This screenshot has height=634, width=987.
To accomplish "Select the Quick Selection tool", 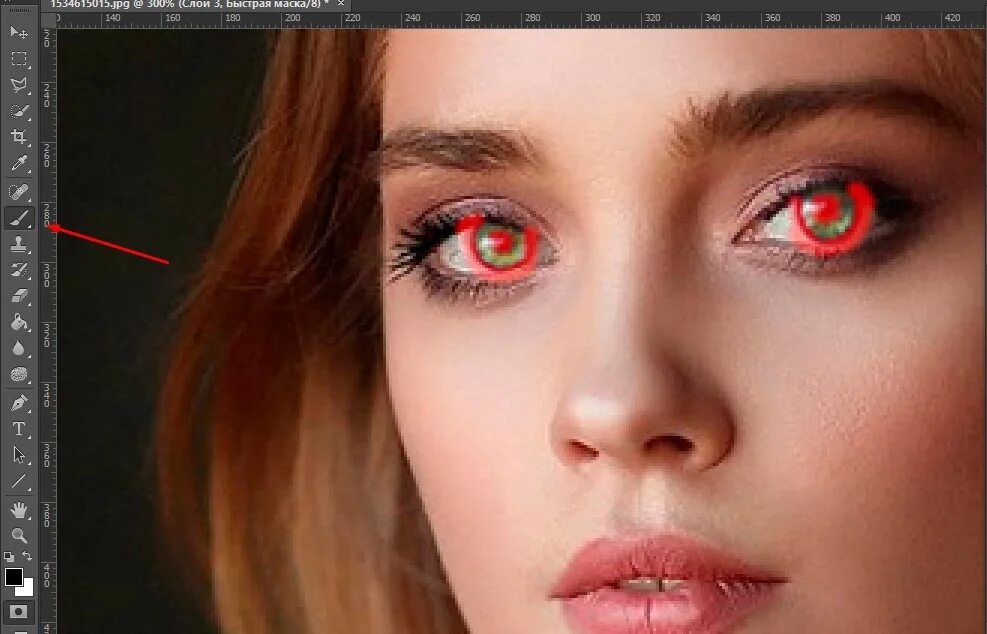I will [19, 111].
